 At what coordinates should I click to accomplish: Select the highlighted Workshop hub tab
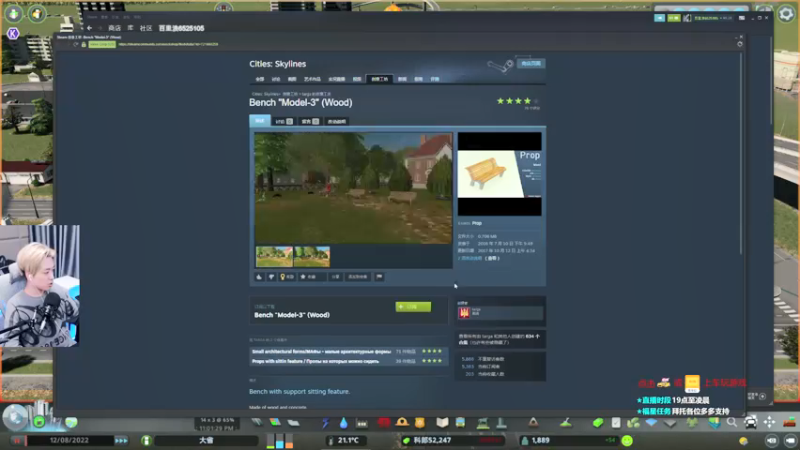click(x=379, y=79)
